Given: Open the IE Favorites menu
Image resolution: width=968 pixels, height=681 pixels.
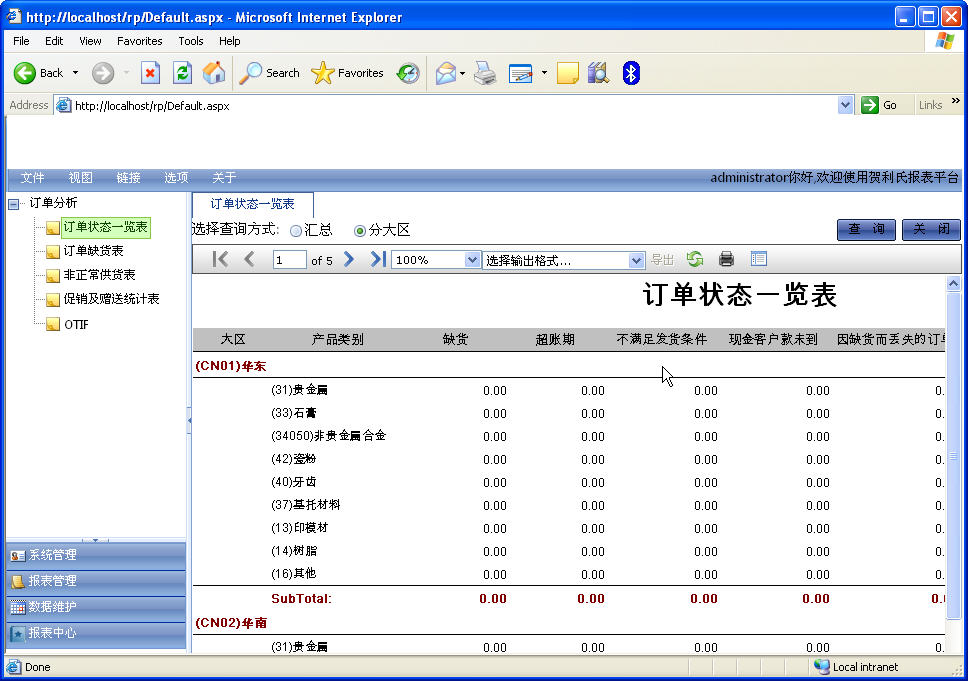Looking at the screenshot, I should (x=140, y=41).
